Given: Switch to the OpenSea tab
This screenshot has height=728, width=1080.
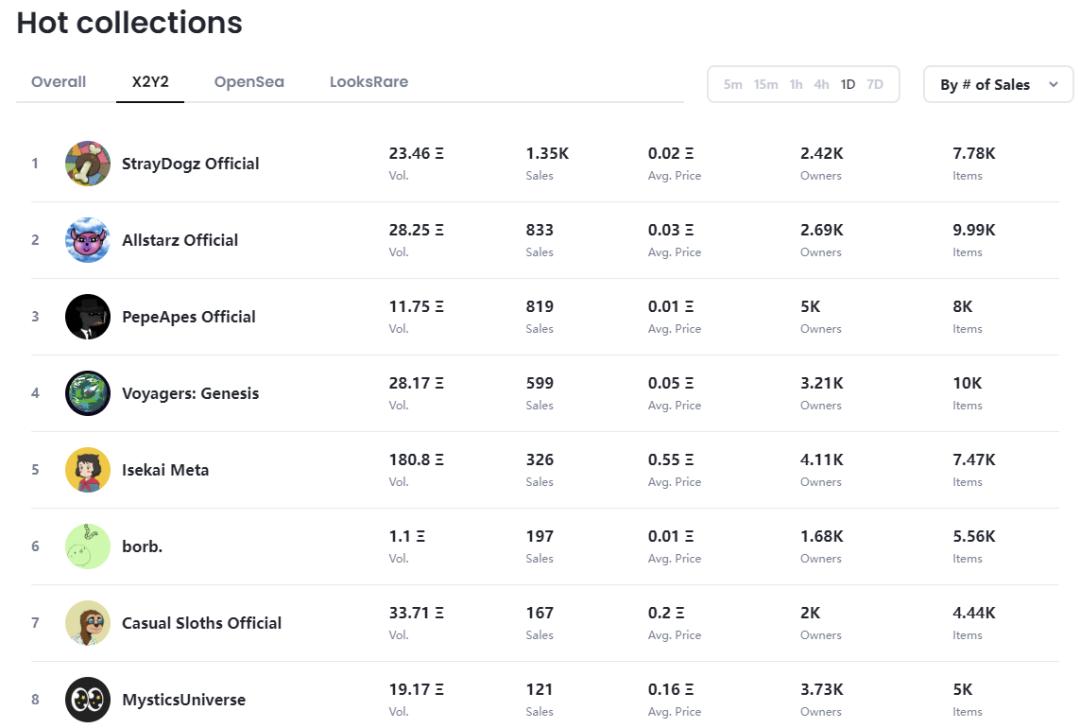Looking at the screenshot, I should pos(249,82).
